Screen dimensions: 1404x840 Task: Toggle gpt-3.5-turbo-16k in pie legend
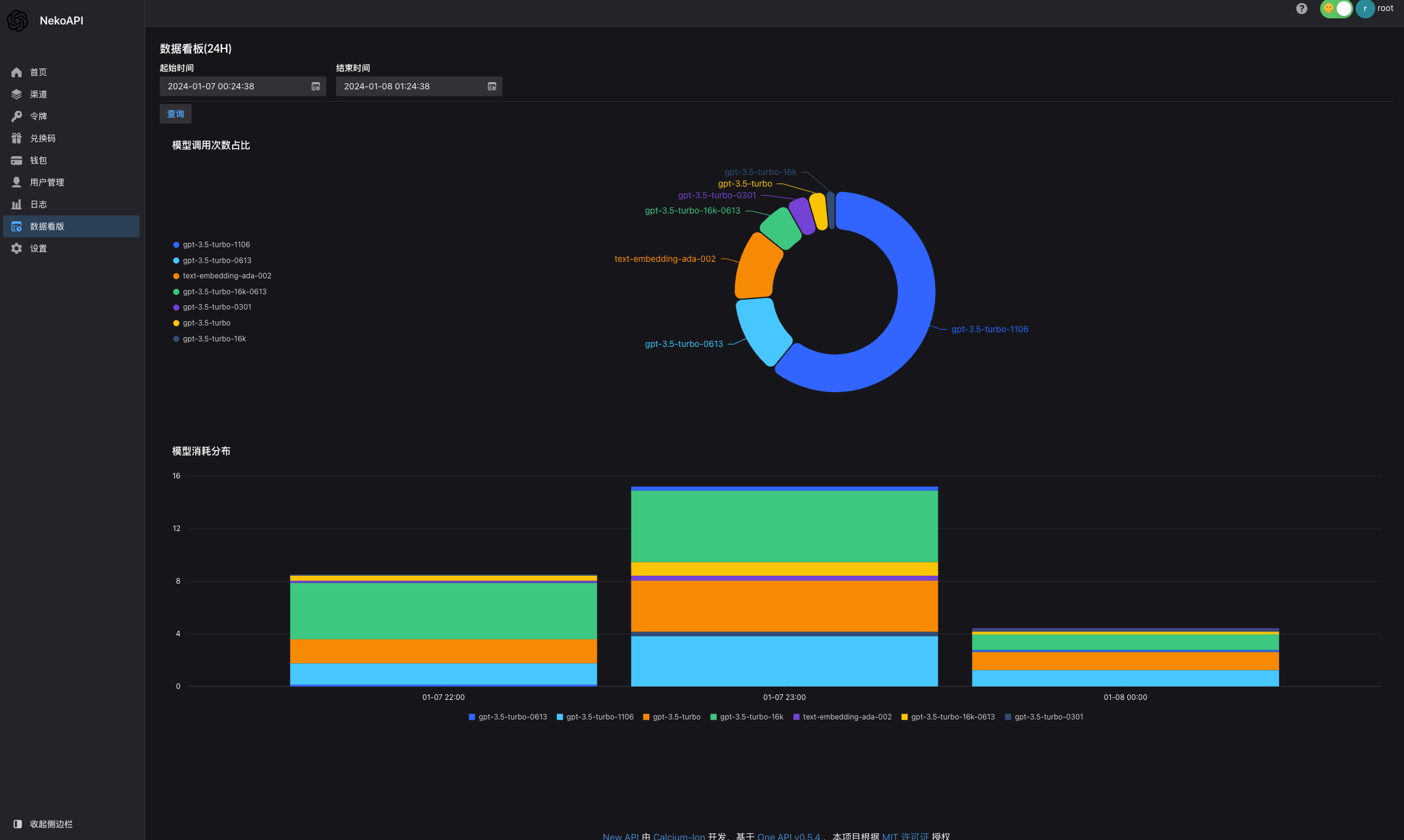click(210, 339)
